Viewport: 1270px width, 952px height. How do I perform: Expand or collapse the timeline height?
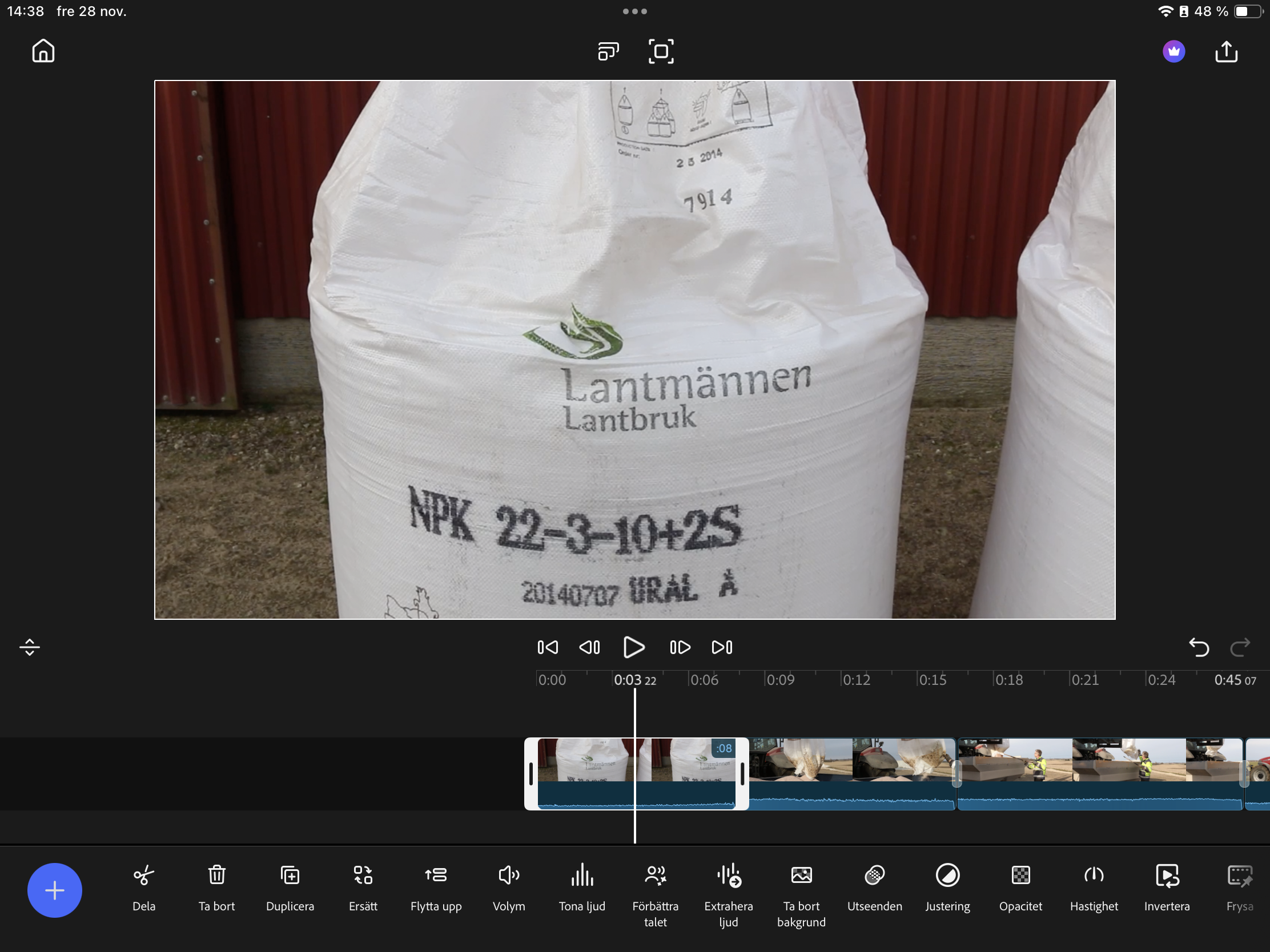29,647
